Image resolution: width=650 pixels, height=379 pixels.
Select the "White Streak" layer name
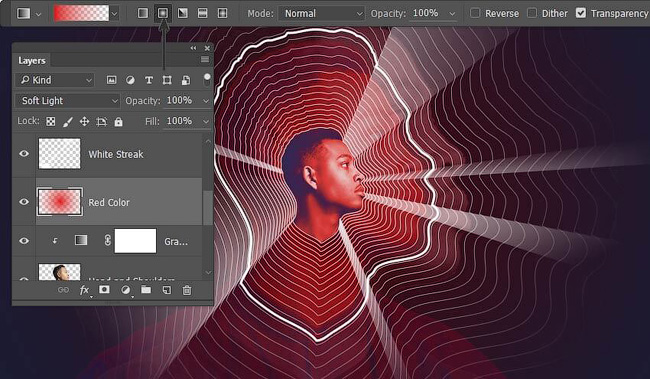pyautogui.click(x=116, y=154)
